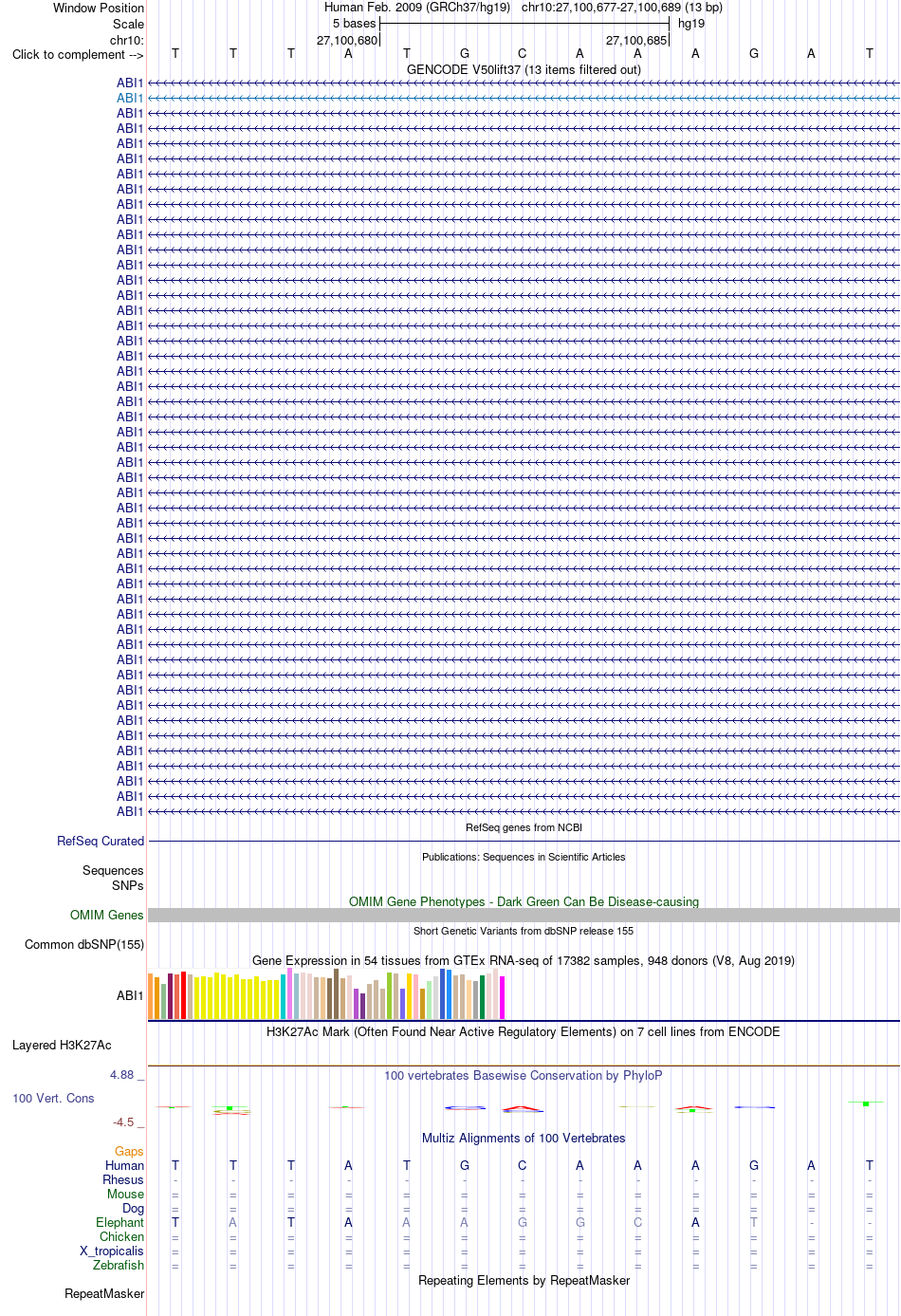
Task: Open '100 vertebrates Basewise Conservation by PhyloP' title
Action: [524, 1075]
